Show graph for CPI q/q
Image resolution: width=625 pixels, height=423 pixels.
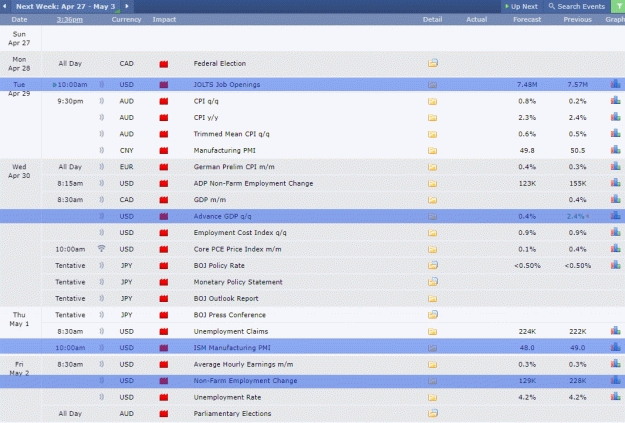pos(615,101)
